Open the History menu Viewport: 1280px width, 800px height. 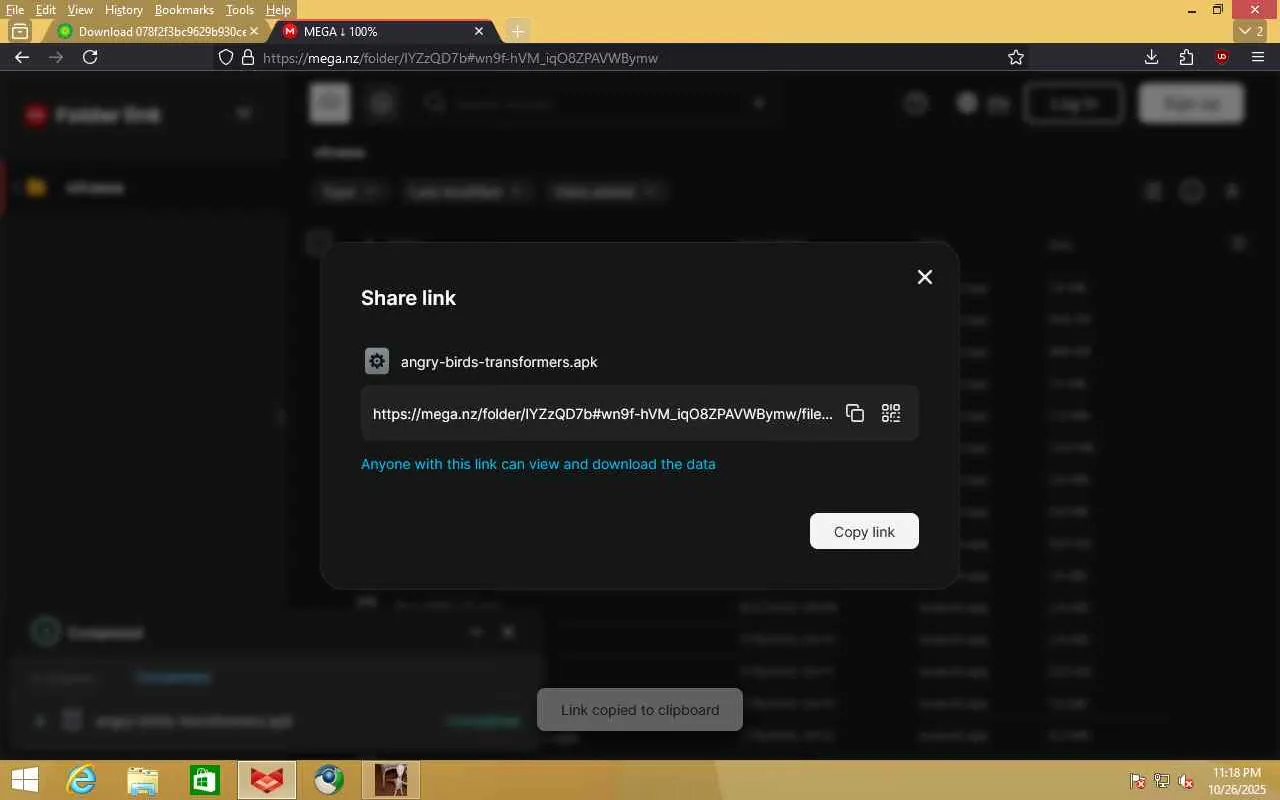124,10
